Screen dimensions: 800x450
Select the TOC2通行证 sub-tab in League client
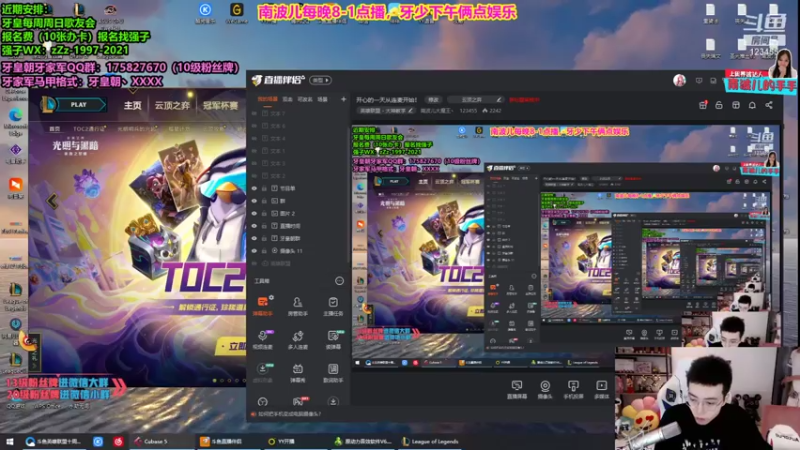click(89, 129)
